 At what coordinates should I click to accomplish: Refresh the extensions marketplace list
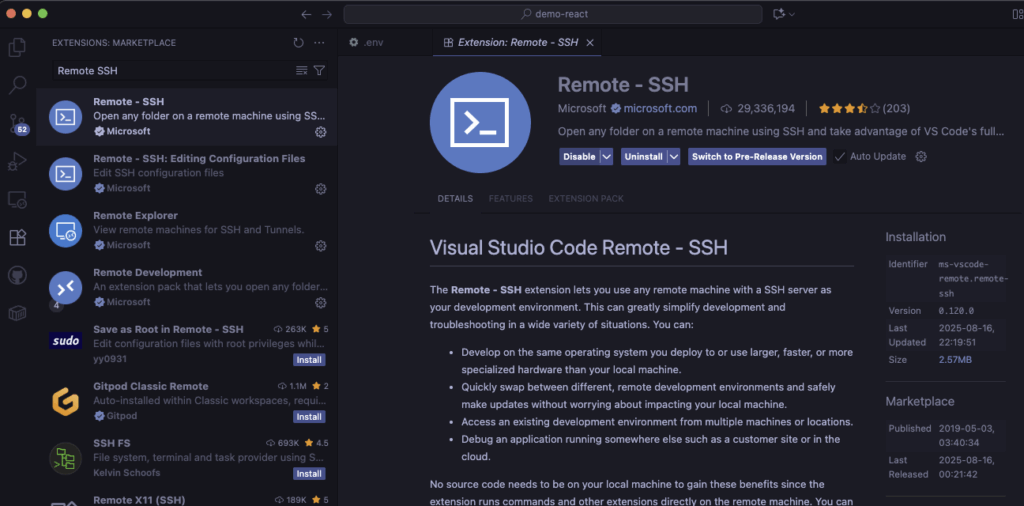coord(298,43)
